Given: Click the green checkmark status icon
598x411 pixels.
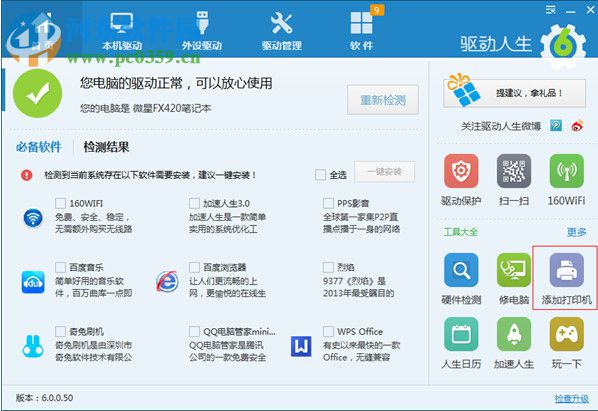Looking at the screenshot, I should click(37, 93).
